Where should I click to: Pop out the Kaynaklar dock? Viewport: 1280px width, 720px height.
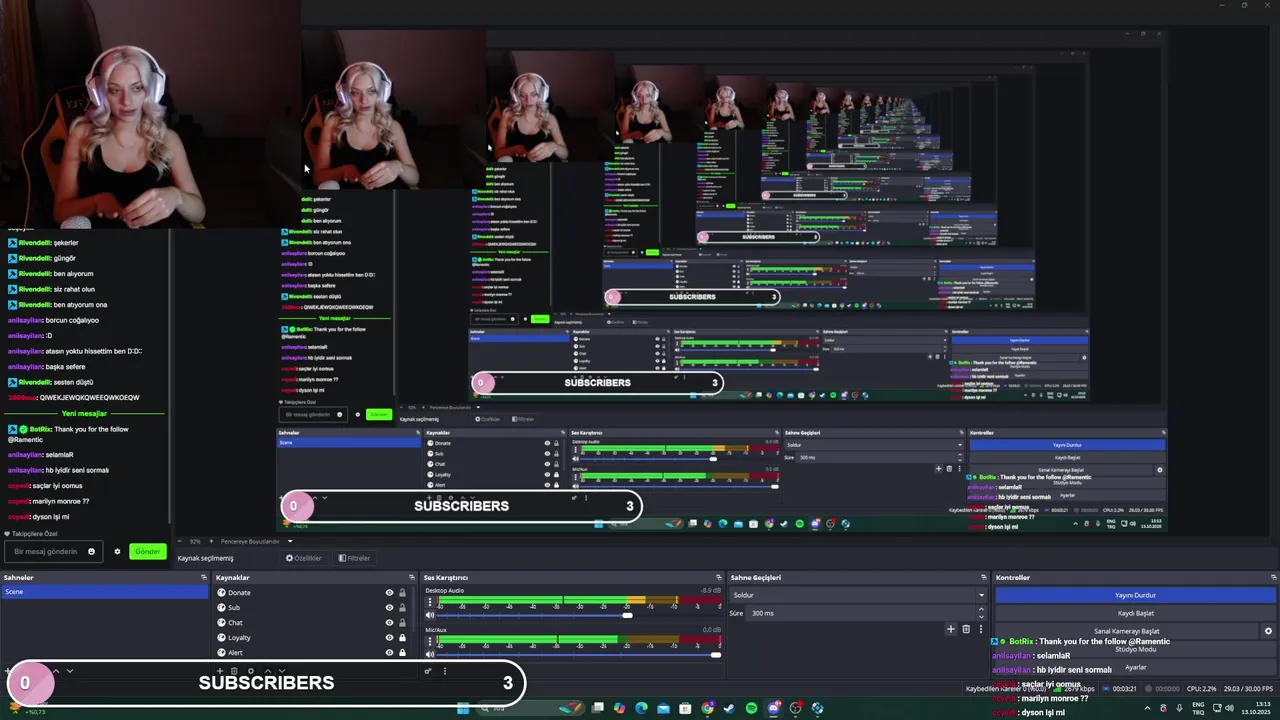pyautogui.click(x=411, y=577)
